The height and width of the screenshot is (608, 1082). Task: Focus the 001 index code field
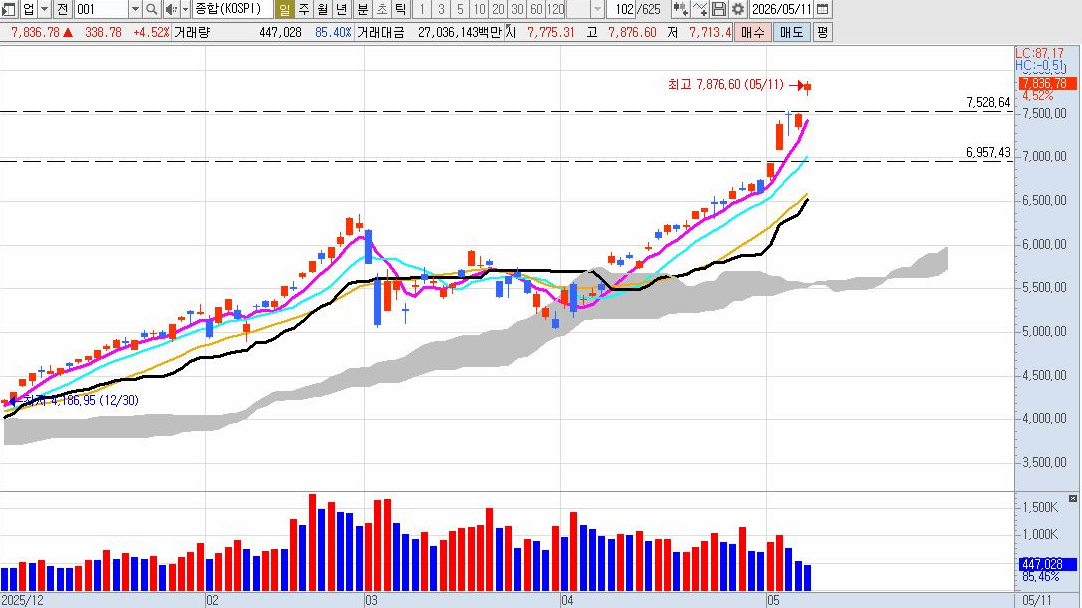point(101,9)
